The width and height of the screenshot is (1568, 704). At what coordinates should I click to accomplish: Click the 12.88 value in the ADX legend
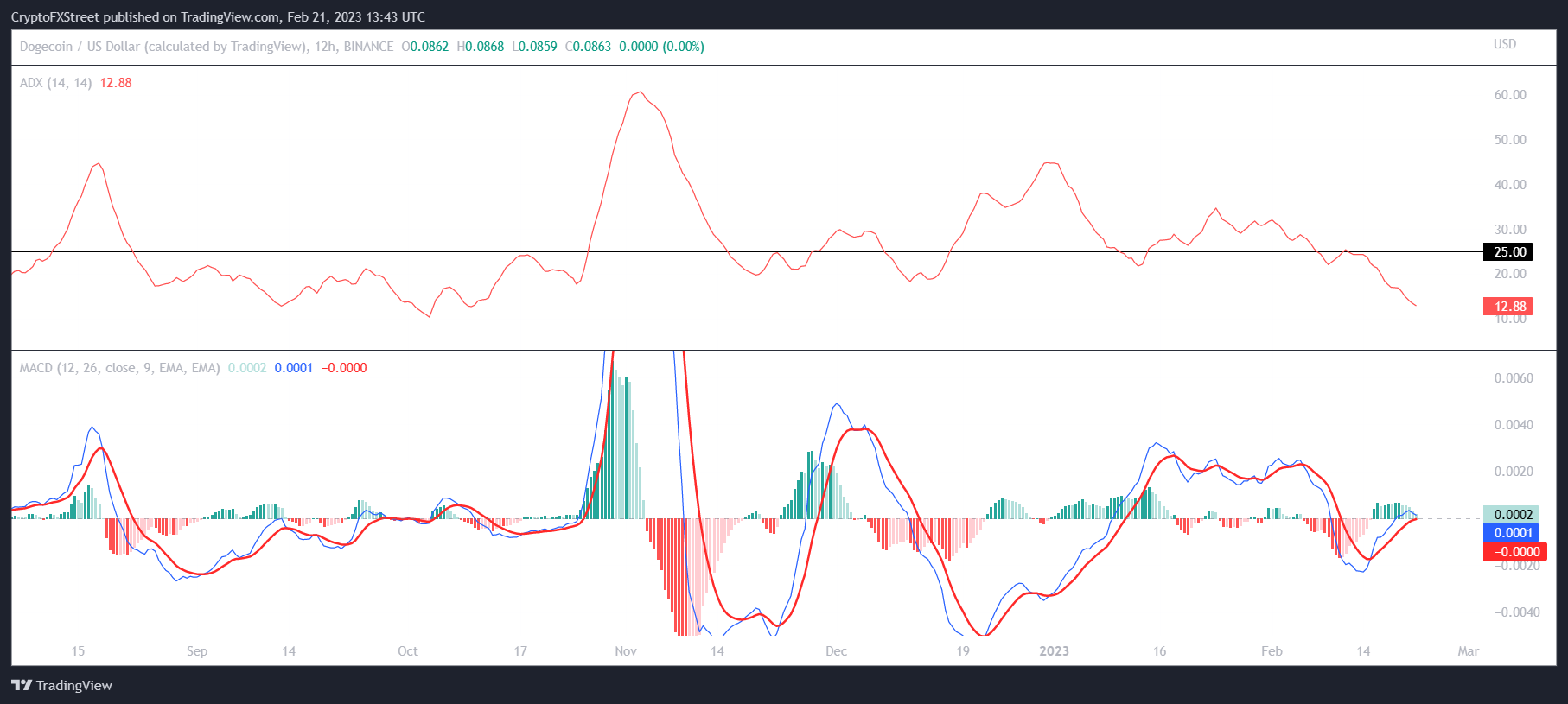click(x=116, y=83)
